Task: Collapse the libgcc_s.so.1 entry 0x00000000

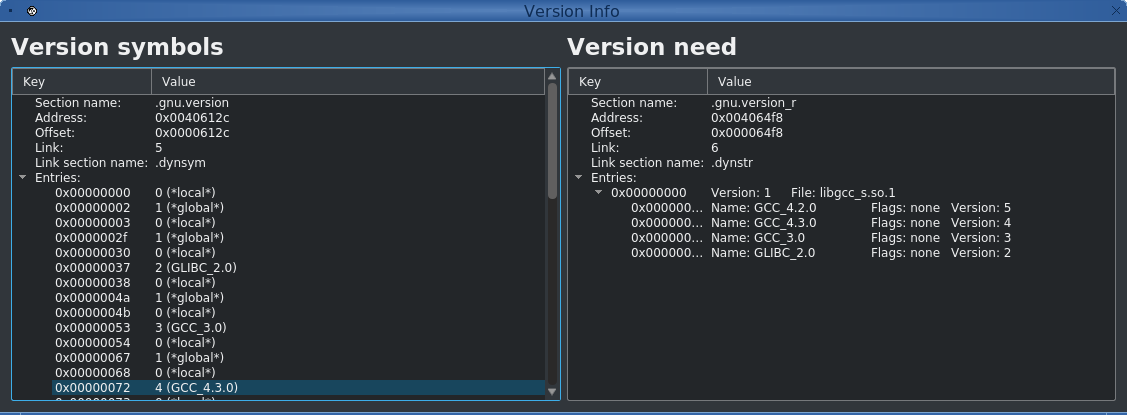Action: tap(598, 193)
